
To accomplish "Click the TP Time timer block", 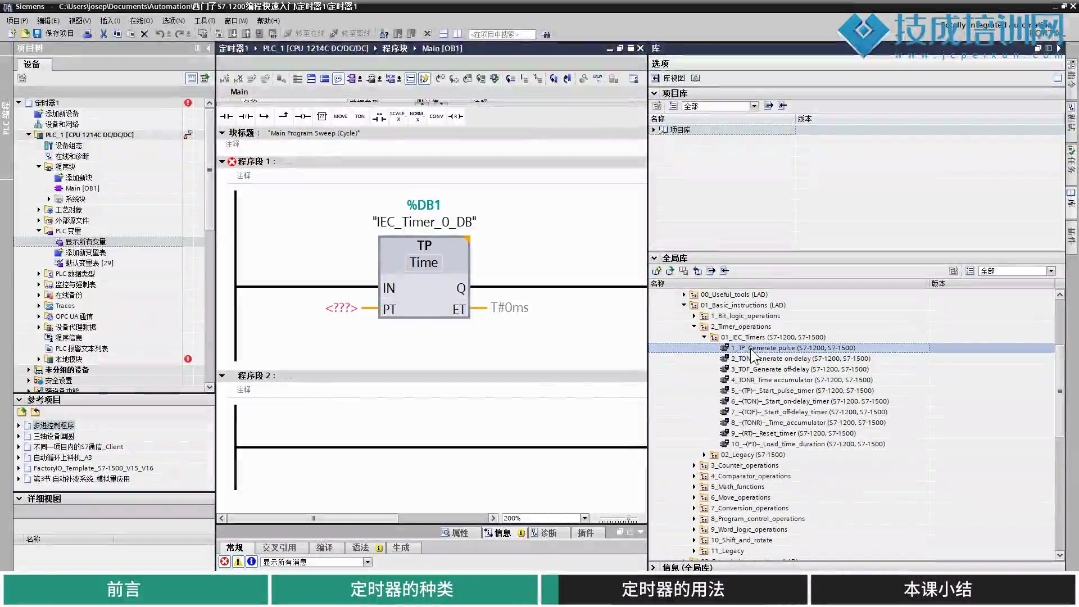I will click(x=424, y=277).
